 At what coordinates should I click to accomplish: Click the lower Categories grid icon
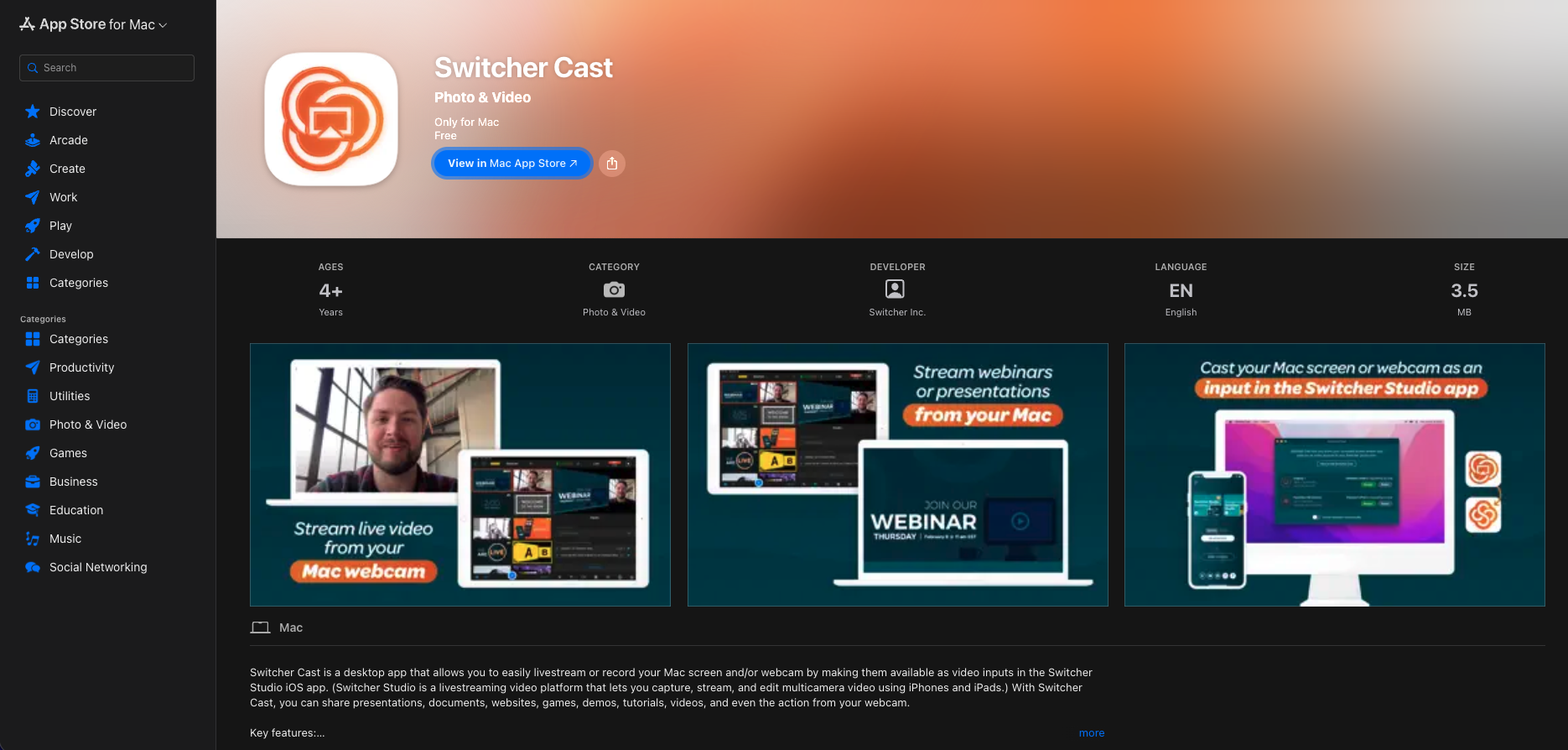(x=33, y=339)
